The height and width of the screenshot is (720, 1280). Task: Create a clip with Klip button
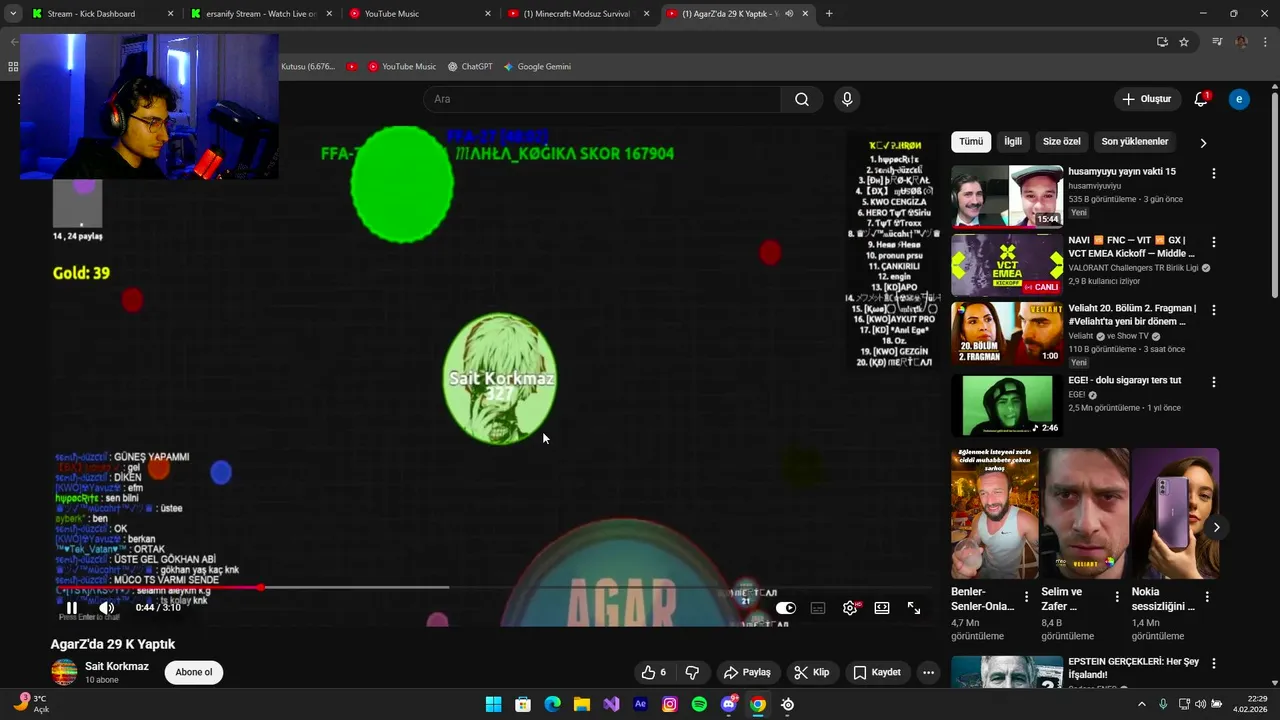[x=812, y=672]
